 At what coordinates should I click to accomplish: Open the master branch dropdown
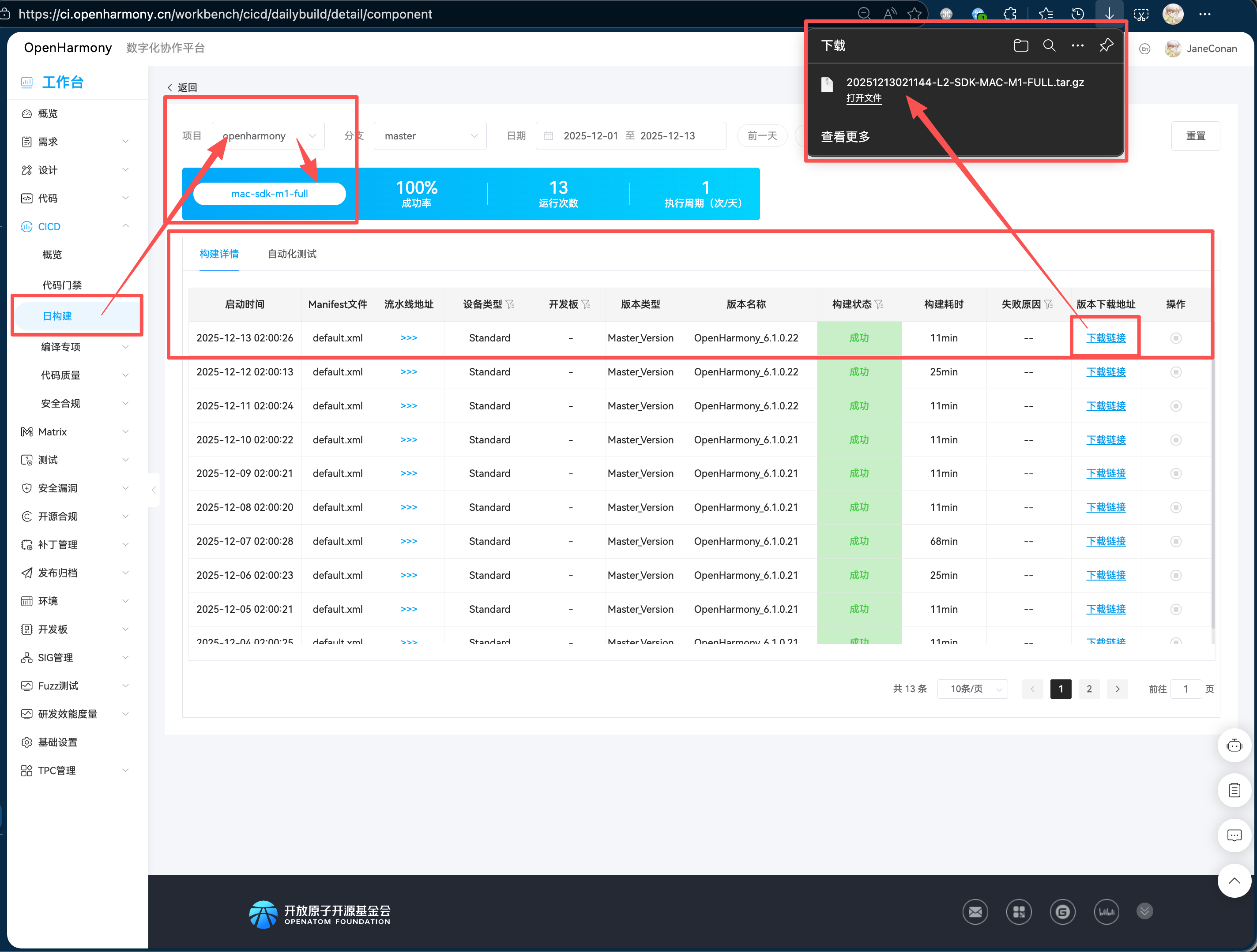pos(429,136)
